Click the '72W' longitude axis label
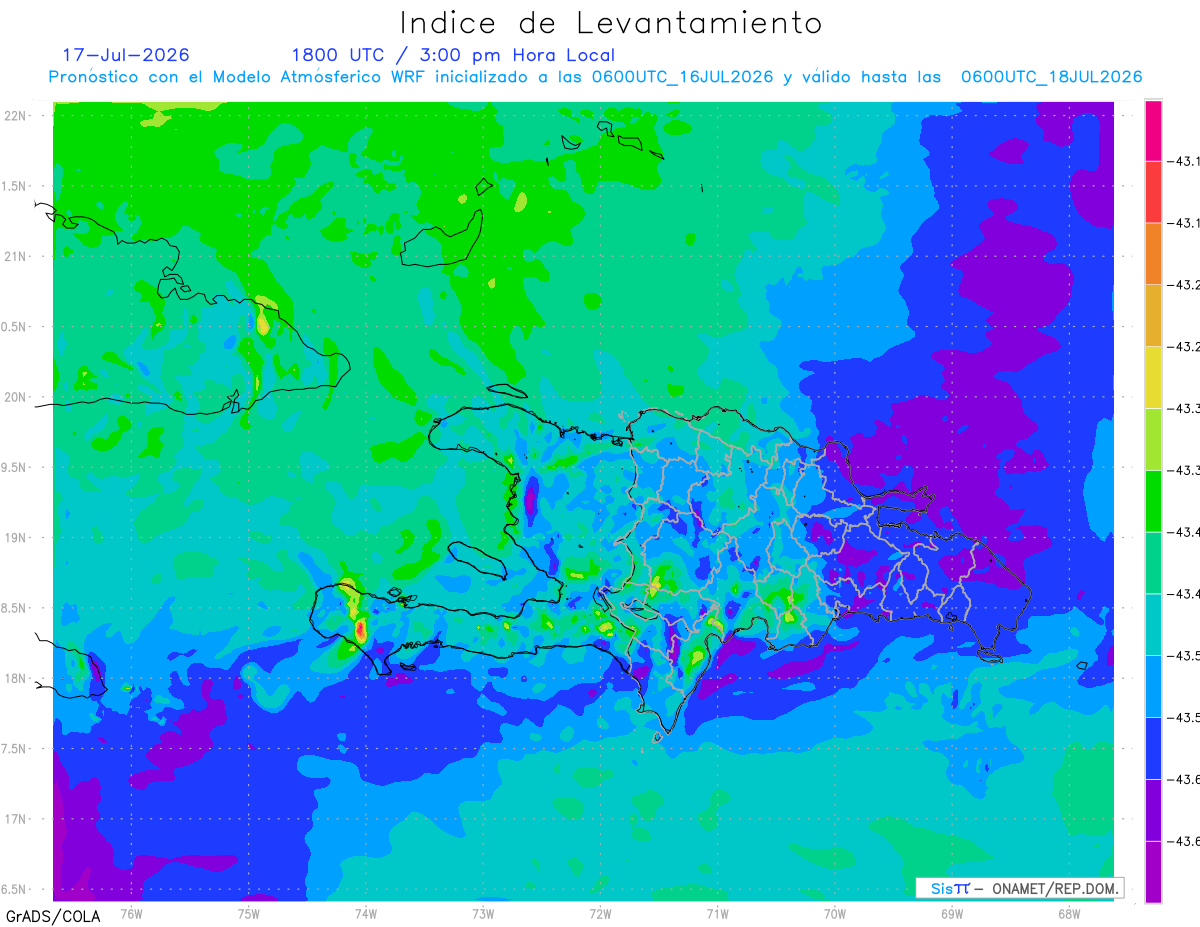 pyautogui.click(x=600, y=913)
